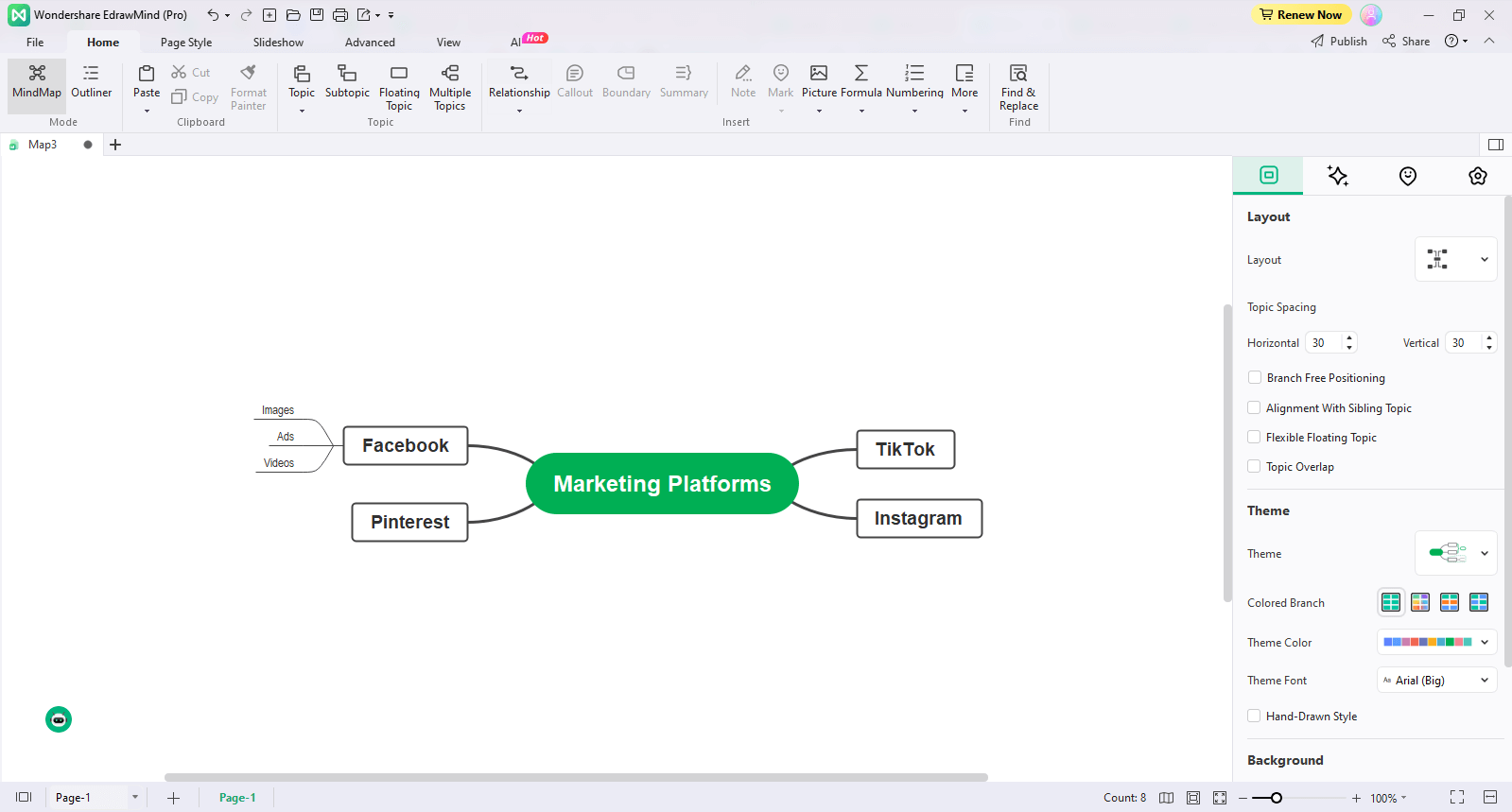Enable Hand-Drawn Style
Viewport: 1512px width, 812px height.
[1255, 717]
